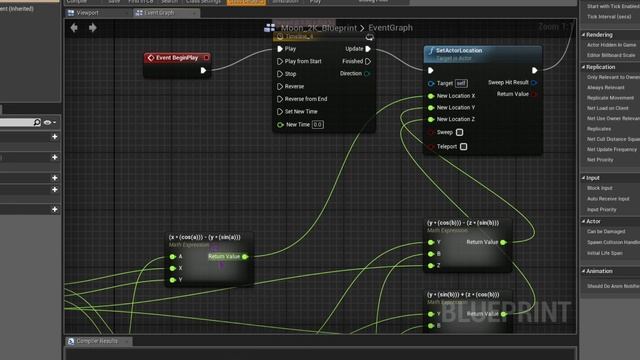Click the Reverse from End pin
Viewport: 640px width, 360px height.
pos(280,99)
